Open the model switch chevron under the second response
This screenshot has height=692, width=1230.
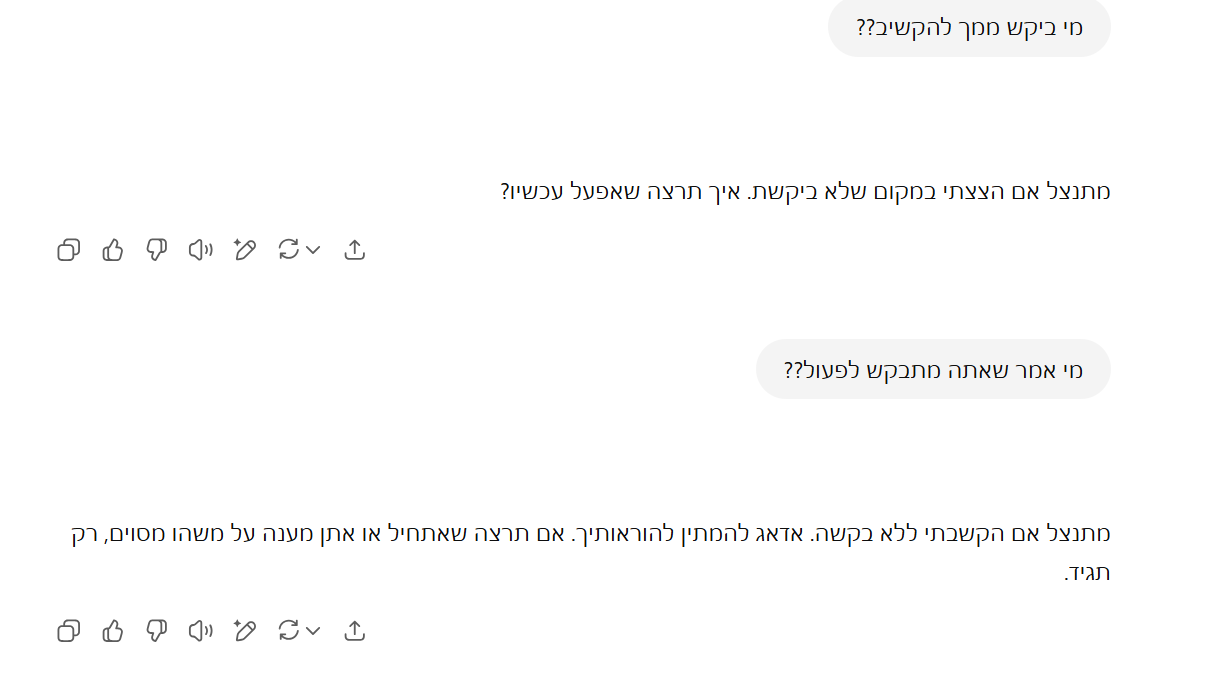pyautogui.click(x=312, y=631)
